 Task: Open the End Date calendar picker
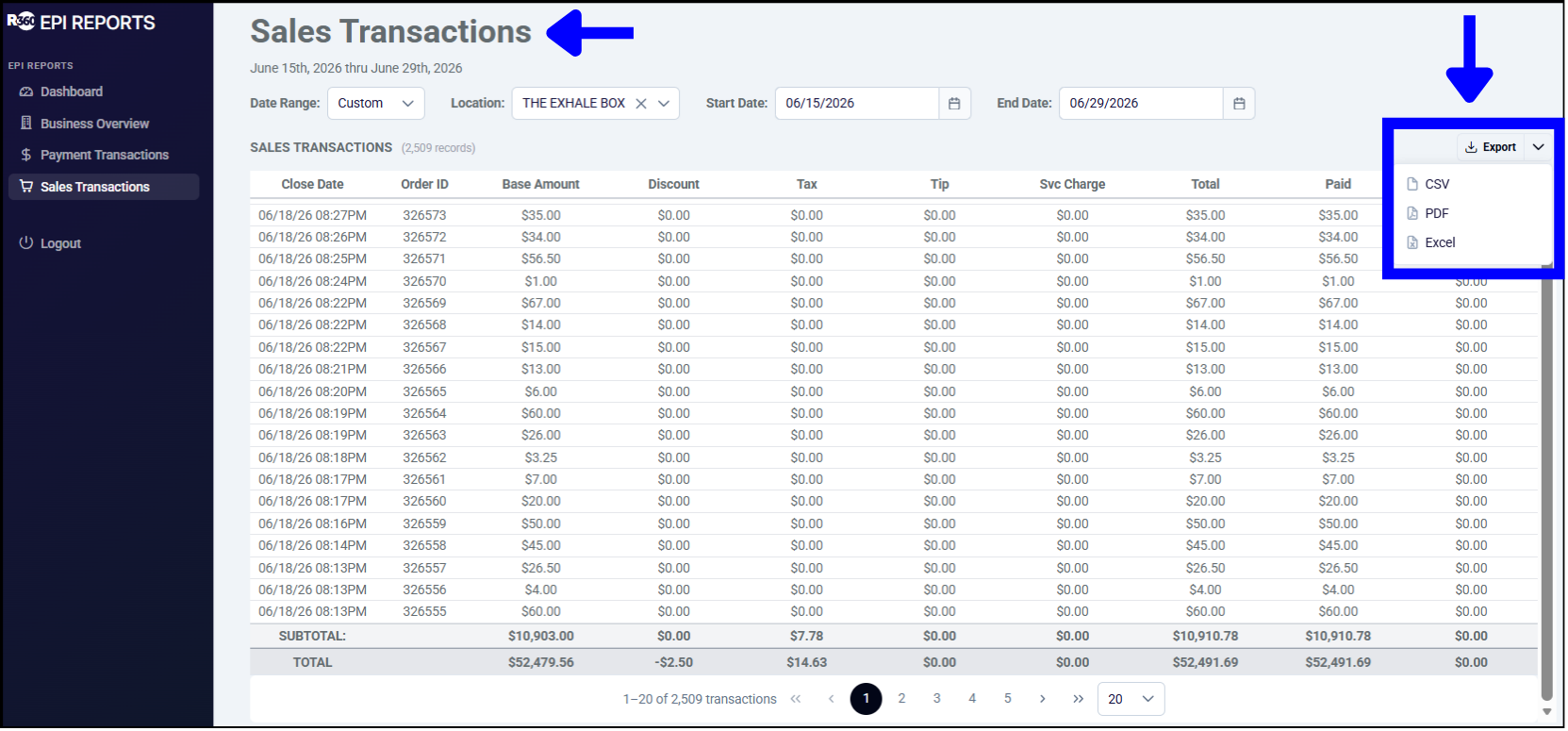point(1239,104)
